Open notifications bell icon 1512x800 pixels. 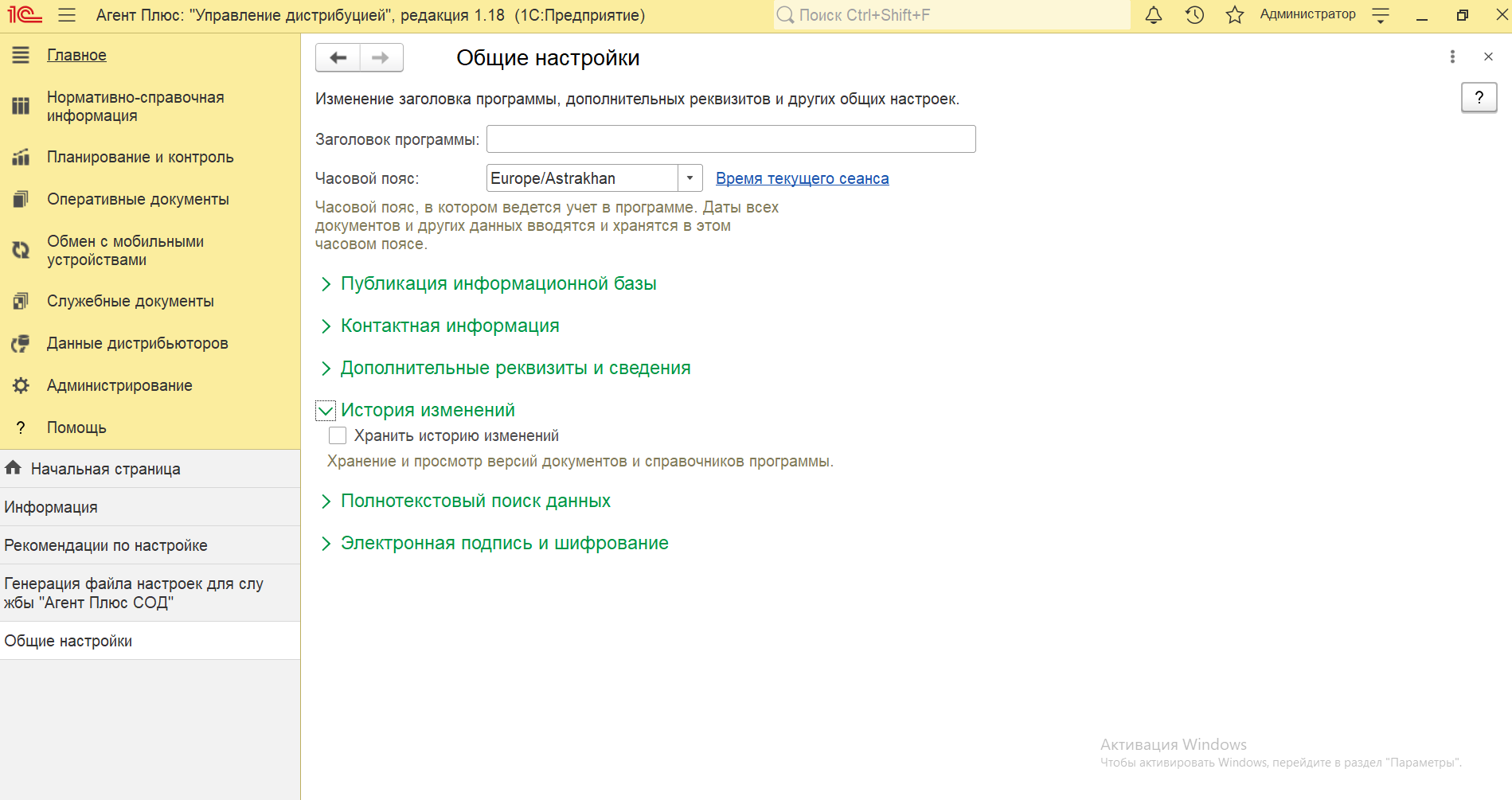pos(1154,14)
